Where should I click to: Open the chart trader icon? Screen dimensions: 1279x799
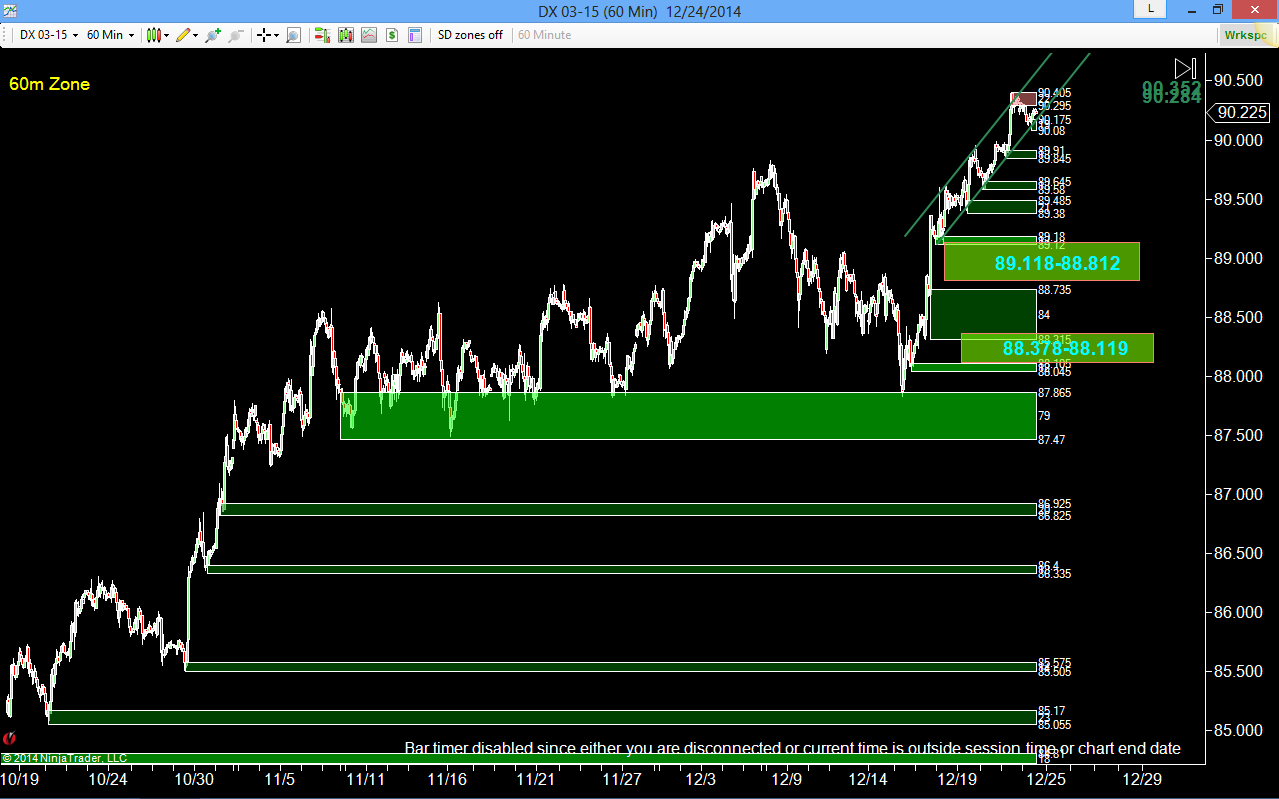(322, 35)
